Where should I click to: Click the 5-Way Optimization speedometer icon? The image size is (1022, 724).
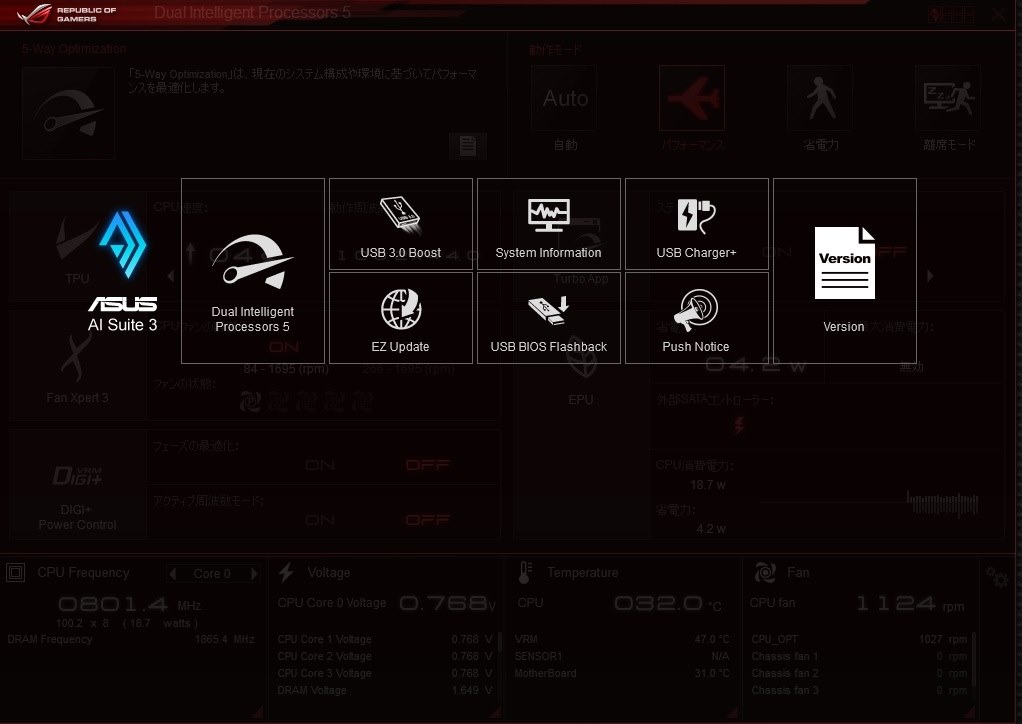click(68, 113)
